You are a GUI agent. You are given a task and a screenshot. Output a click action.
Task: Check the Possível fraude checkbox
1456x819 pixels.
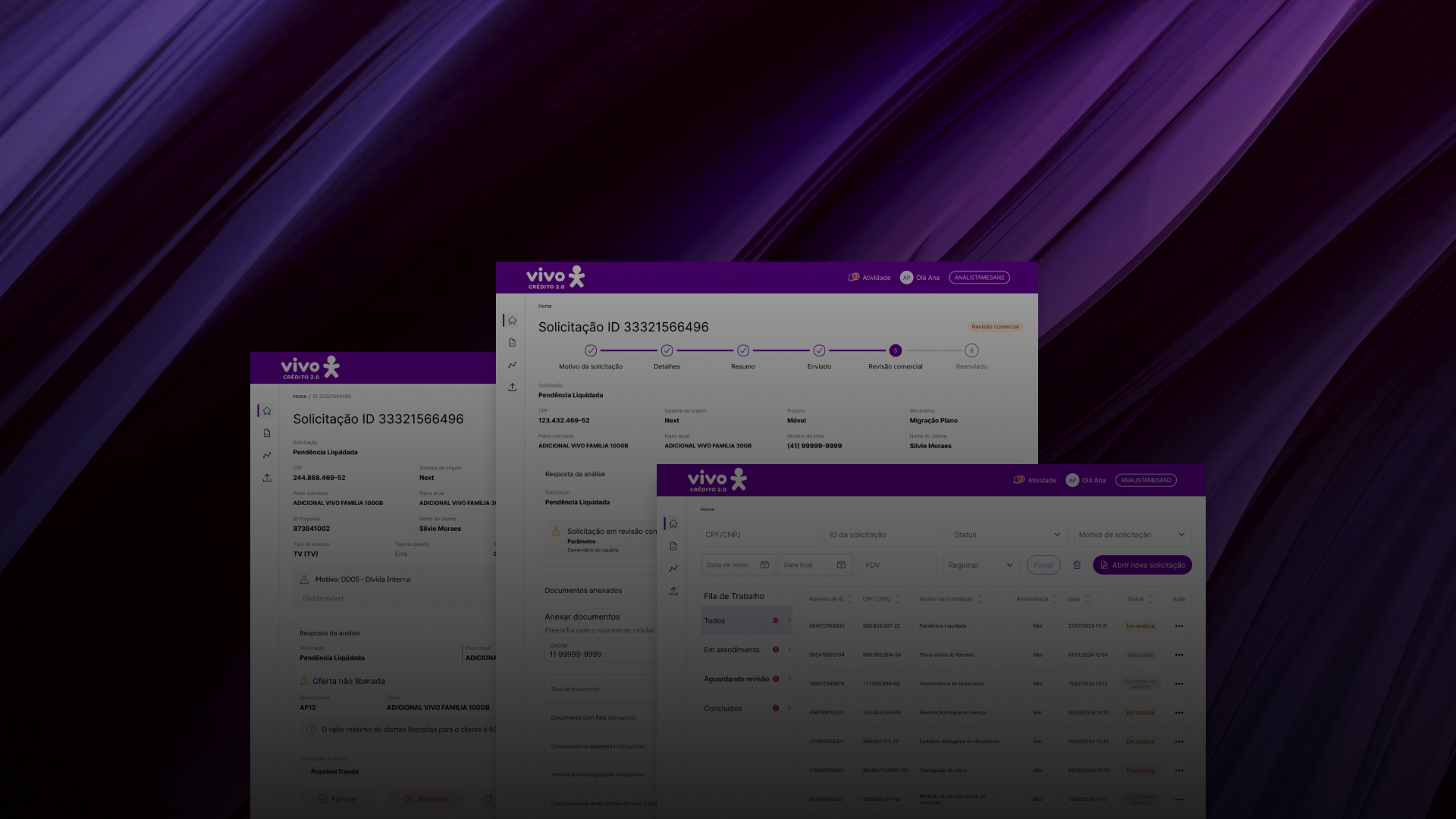305,771
